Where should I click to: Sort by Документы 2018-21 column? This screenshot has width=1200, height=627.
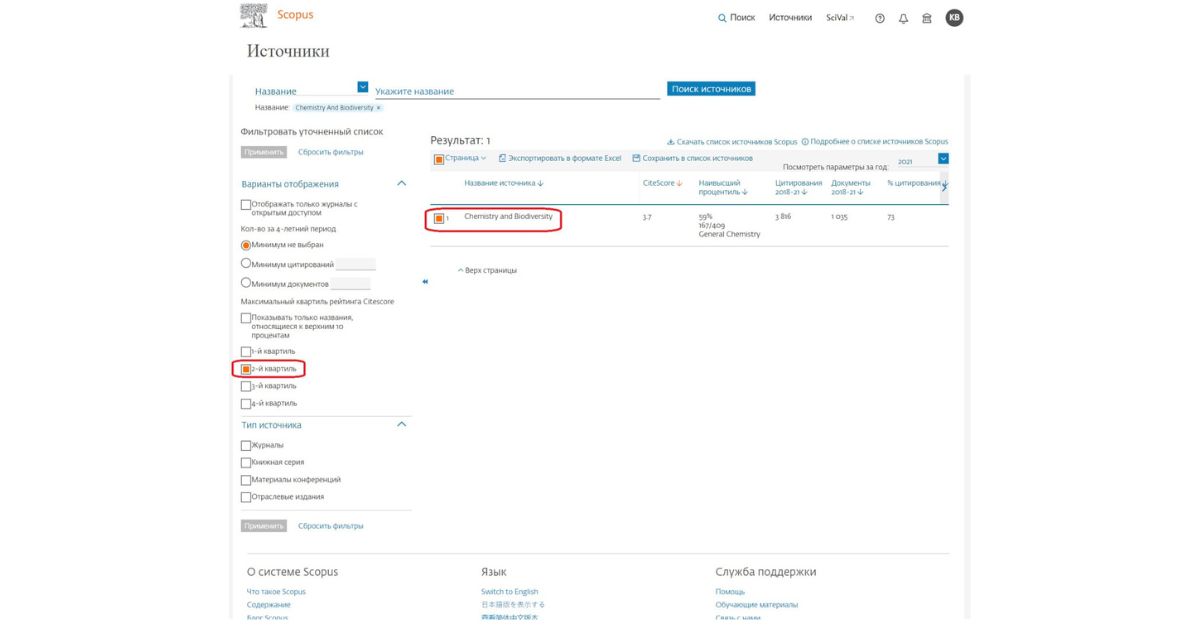pos(851,188)
